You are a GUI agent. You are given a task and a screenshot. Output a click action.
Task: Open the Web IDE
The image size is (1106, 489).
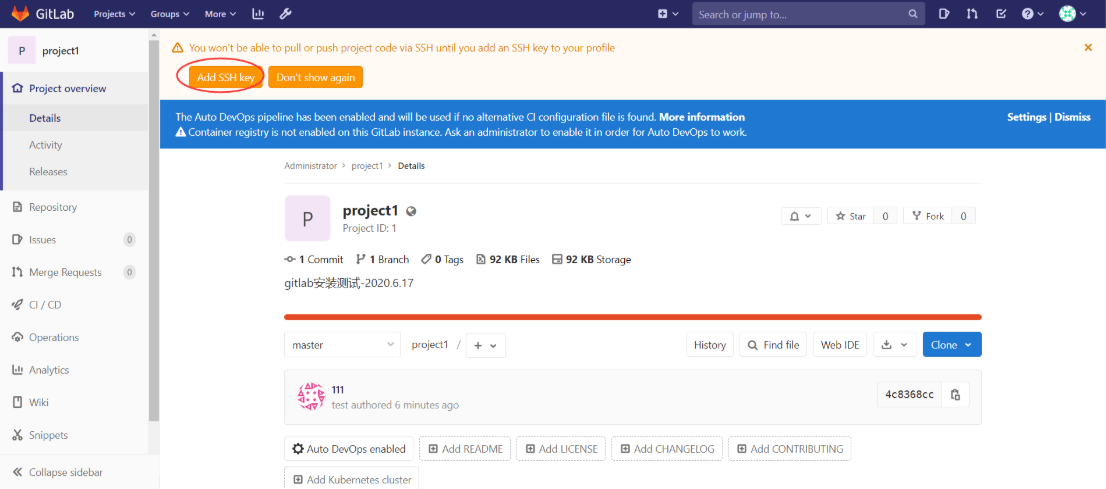click(x=840, y=345)
